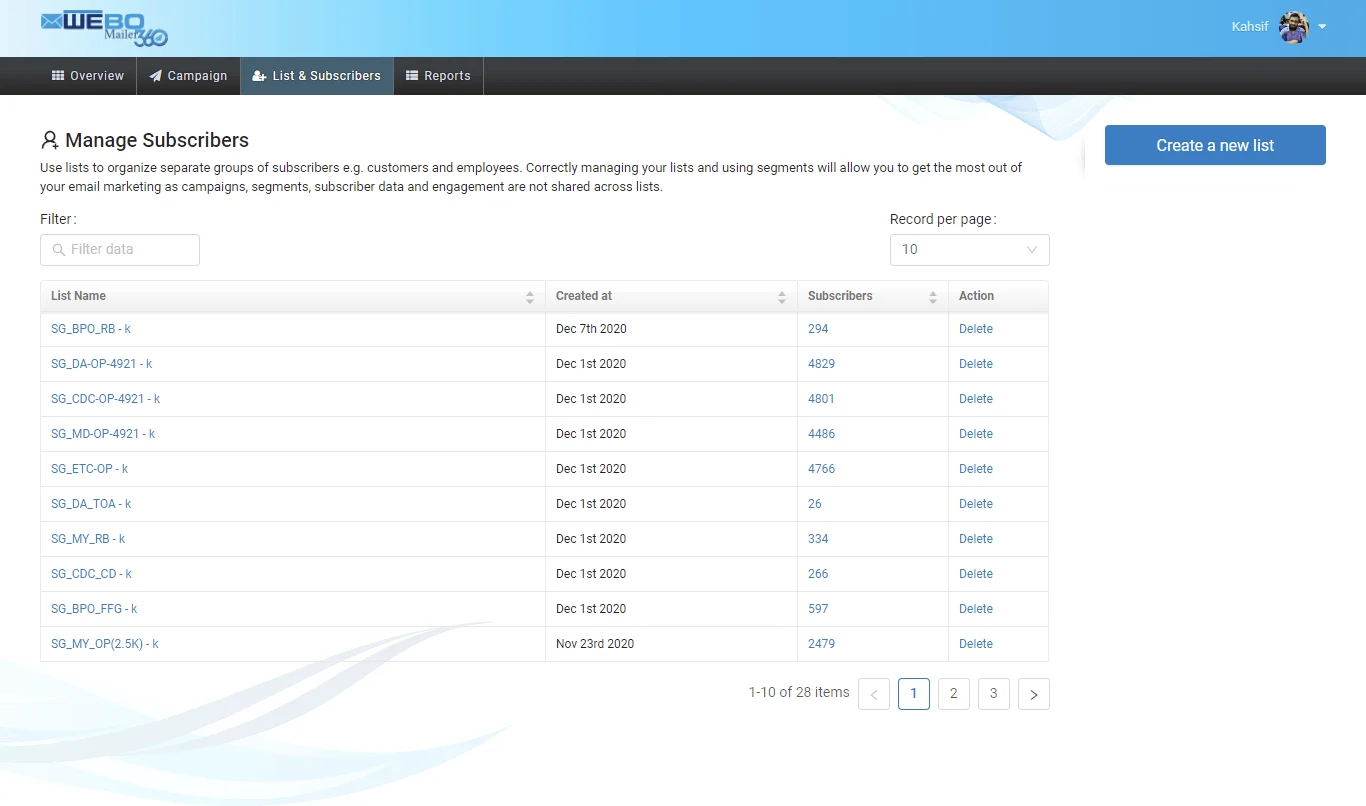The width and height of the screenshot is (1366, 806).
Task: Delete the SG_MY_OP(2.5K) - k list
Action: [x=975, y=644]
